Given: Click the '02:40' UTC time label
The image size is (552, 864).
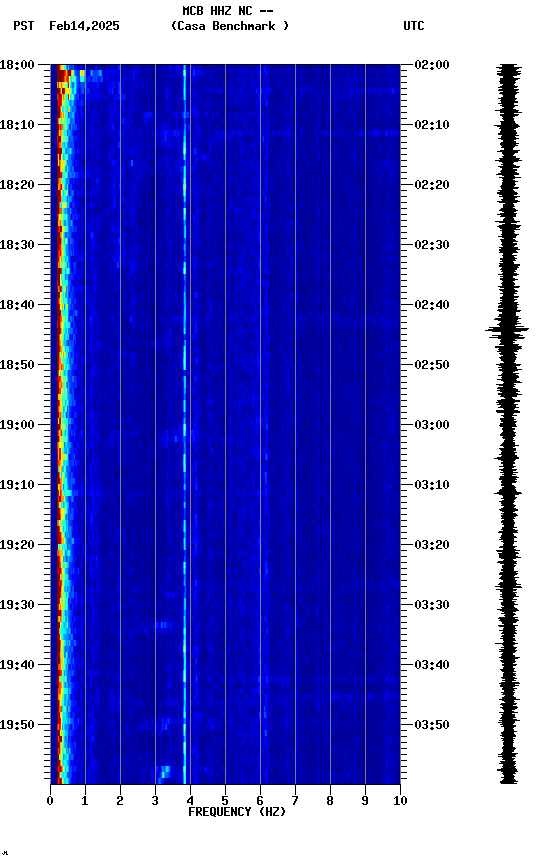Looking at the screenshot, I should tap(432, 305).
